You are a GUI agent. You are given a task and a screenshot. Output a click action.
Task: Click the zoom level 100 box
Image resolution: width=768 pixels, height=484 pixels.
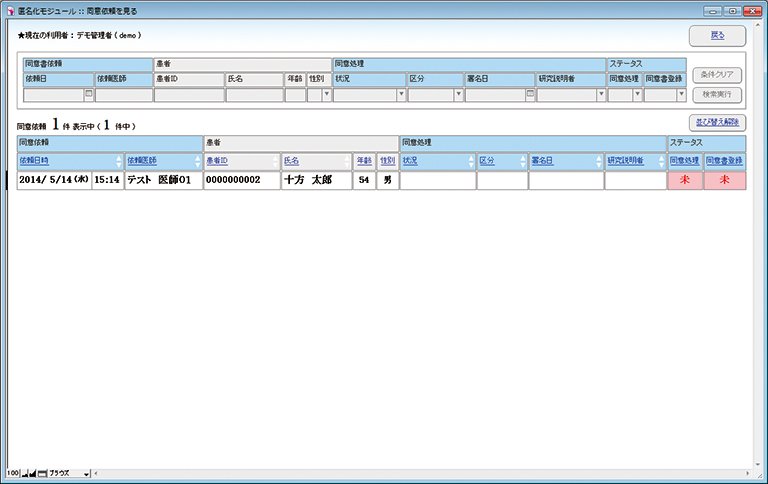coord(13,473)
